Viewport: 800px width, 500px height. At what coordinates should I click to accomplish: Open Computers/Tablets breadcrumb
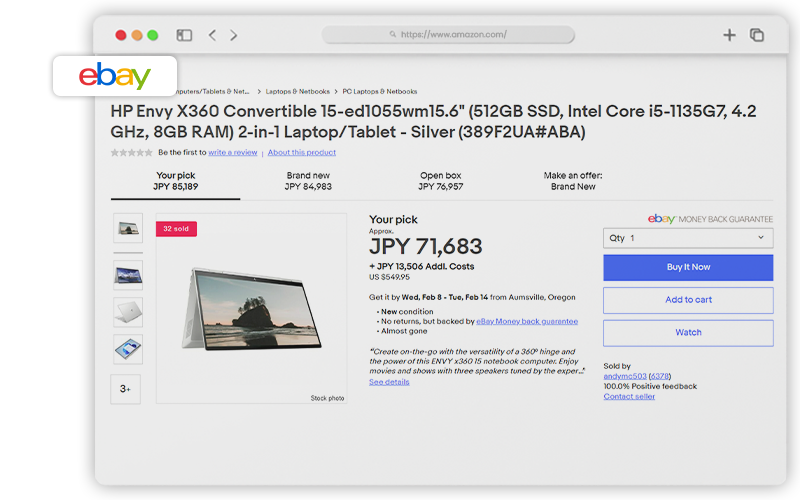[x=212, y=91]
